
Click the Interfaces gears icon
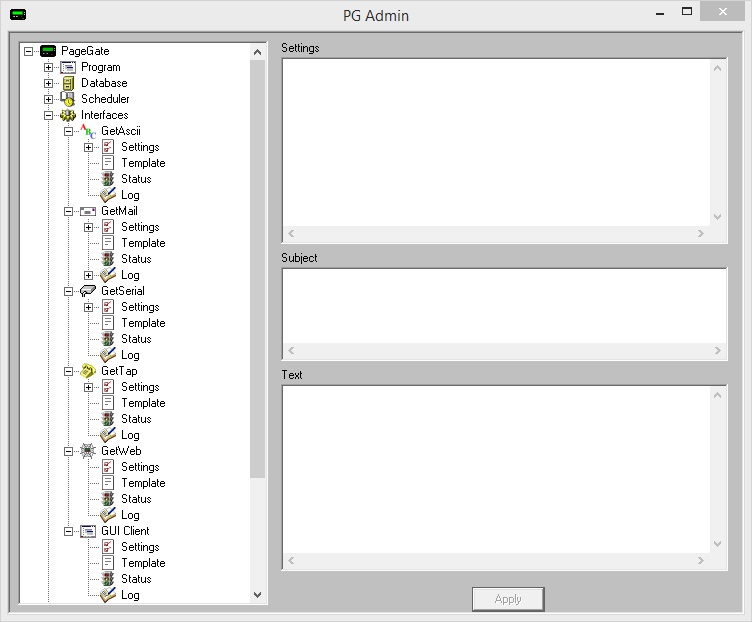[x=68, y=115]
